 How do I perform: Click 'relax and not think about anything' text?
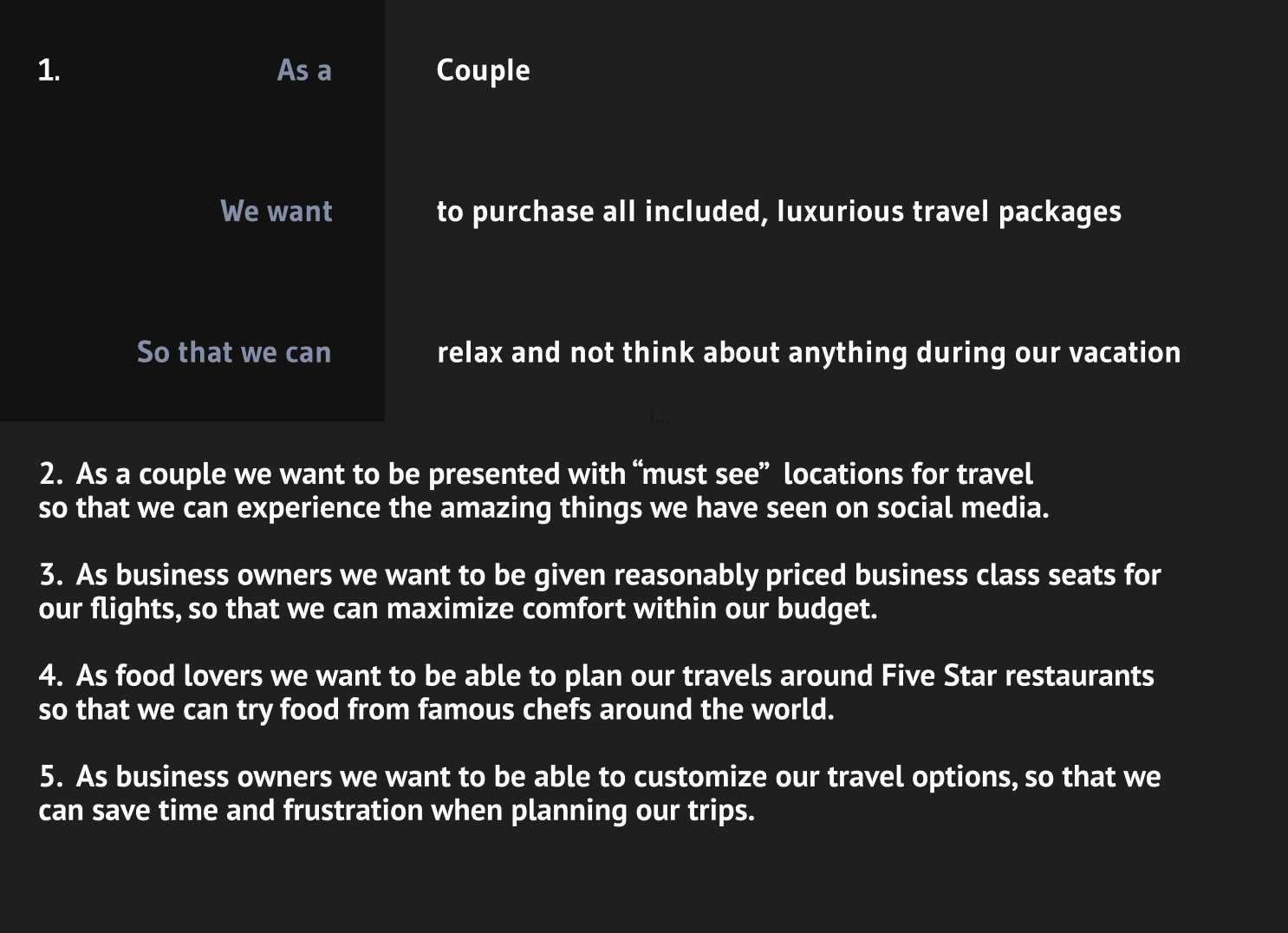click(x=672, y=354)
